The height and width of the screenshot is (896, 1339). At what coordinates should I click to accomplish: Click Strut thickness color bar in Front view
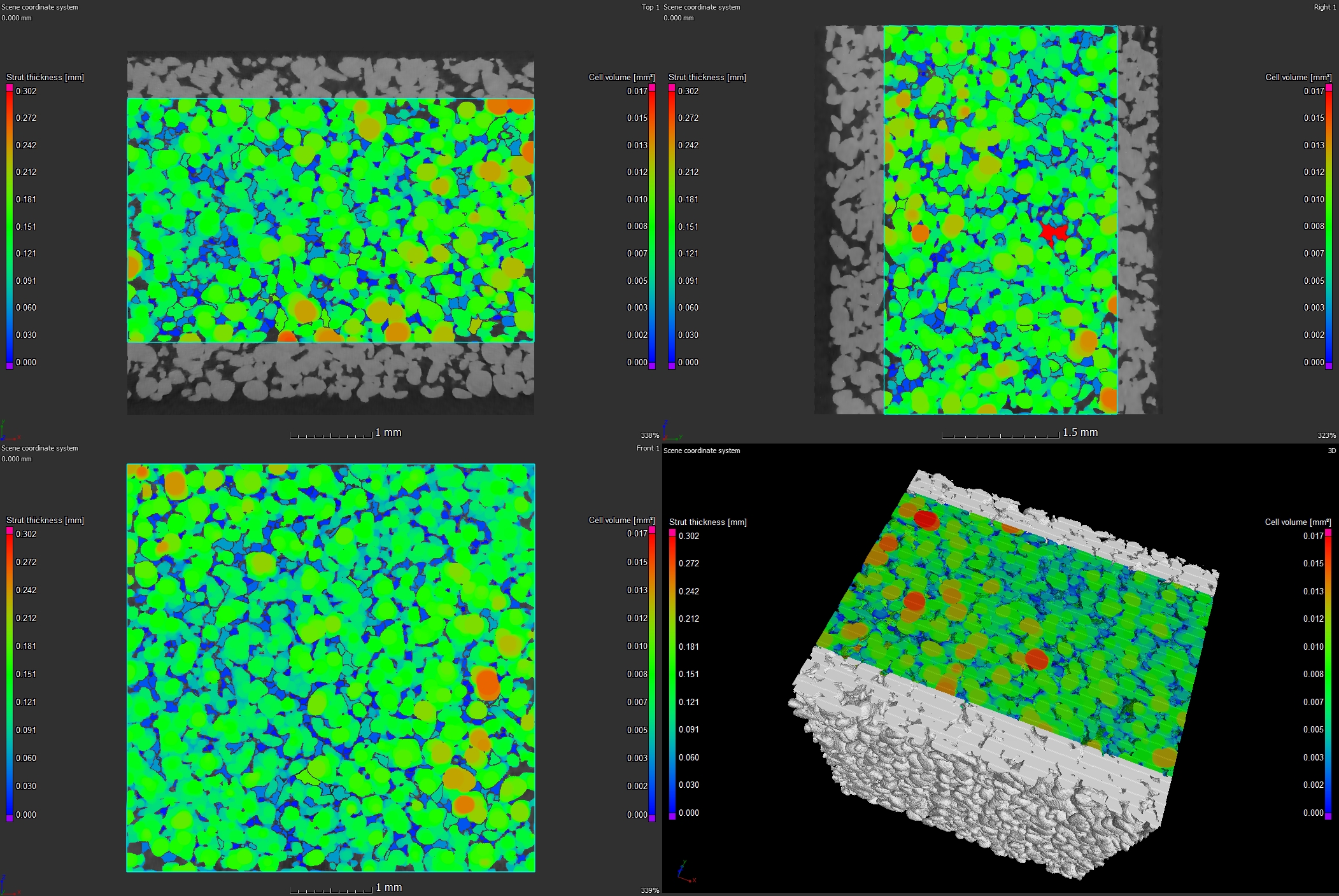coord(10,675)
